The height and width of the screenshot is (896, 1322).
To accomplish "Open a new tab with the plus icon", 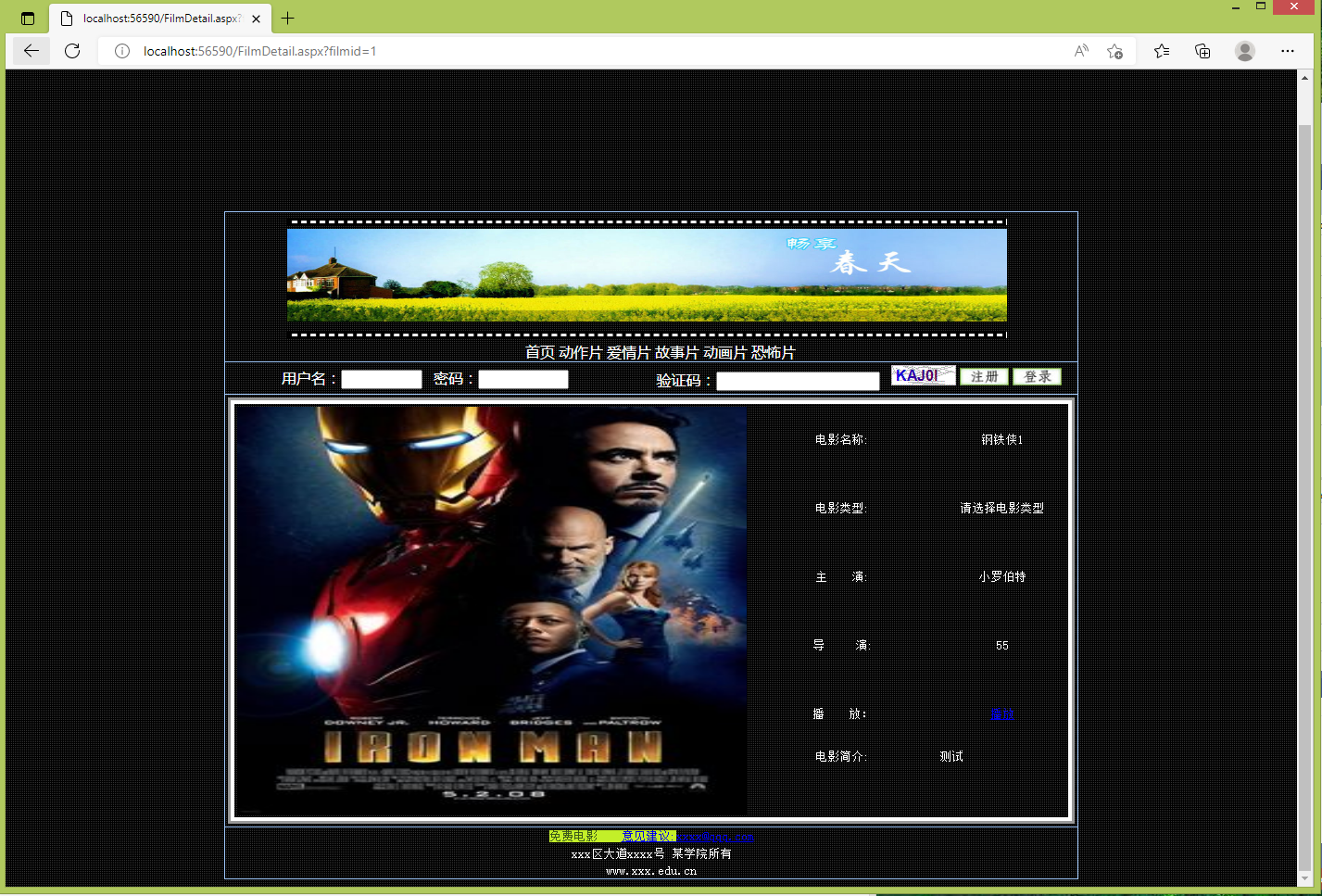I will point(288,19).
